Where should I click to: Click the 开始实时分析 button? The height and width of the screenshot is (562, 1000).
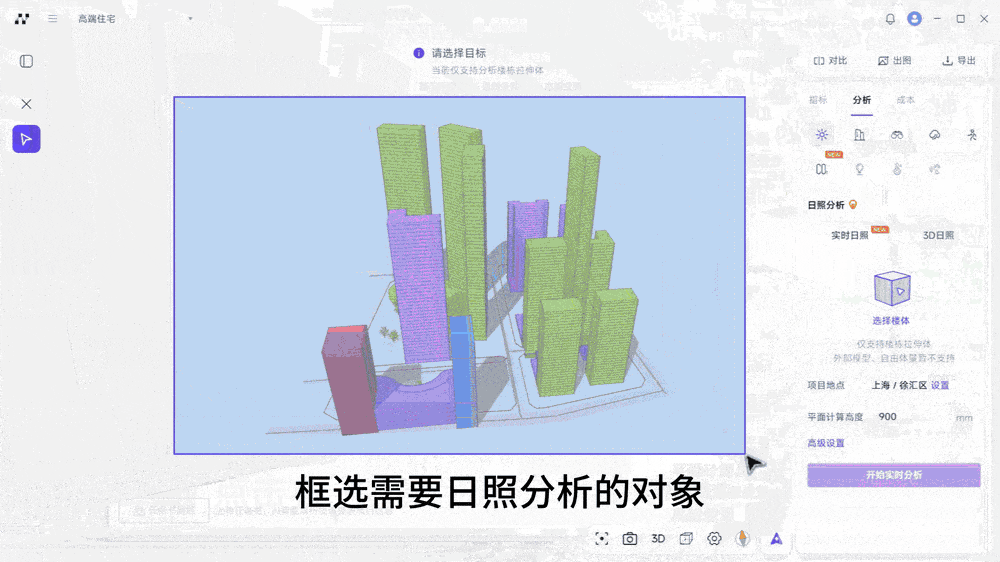[893, 475]
